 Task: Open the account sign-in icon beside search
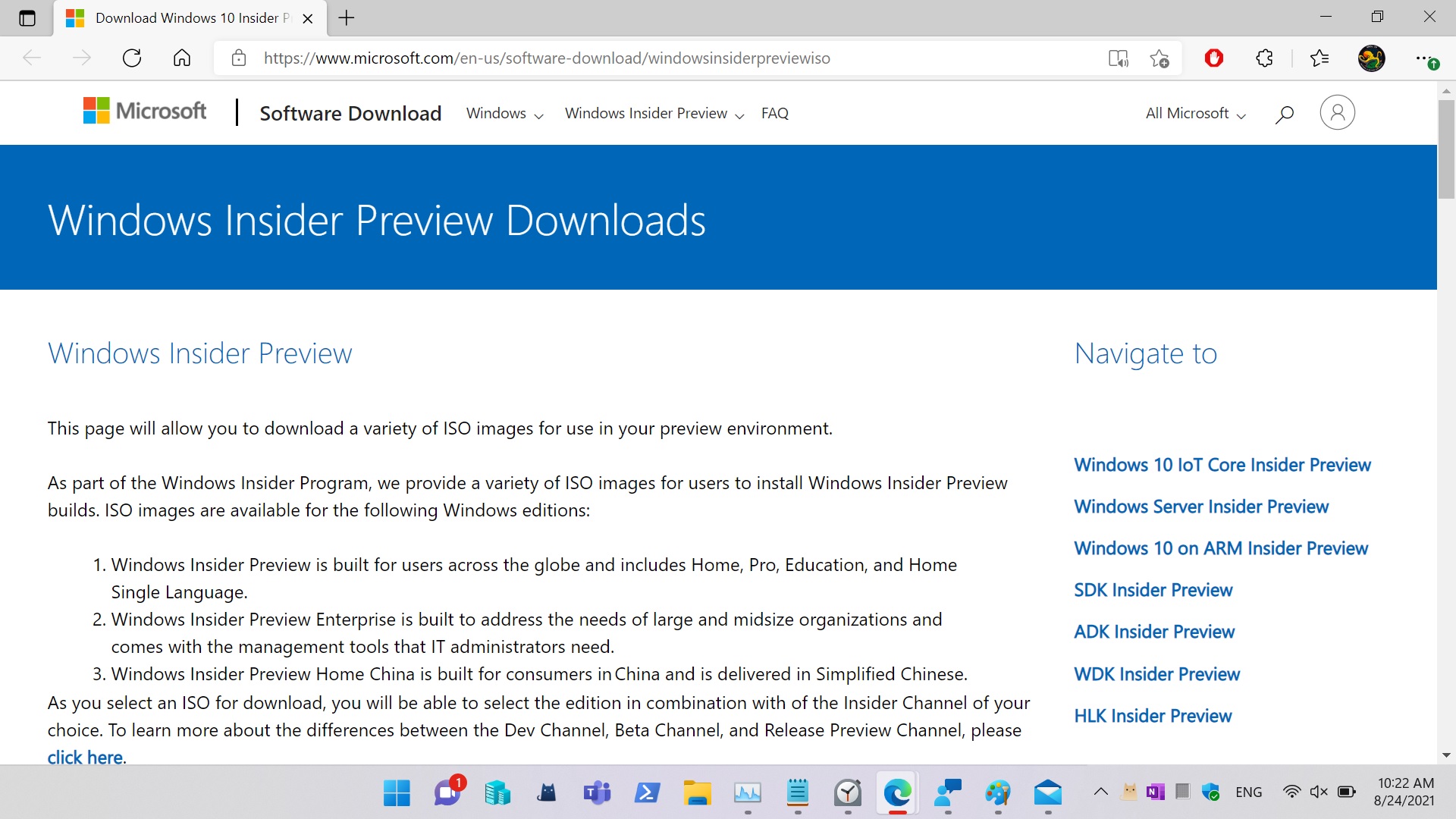pyautogui.click(x=1337, y=112)
